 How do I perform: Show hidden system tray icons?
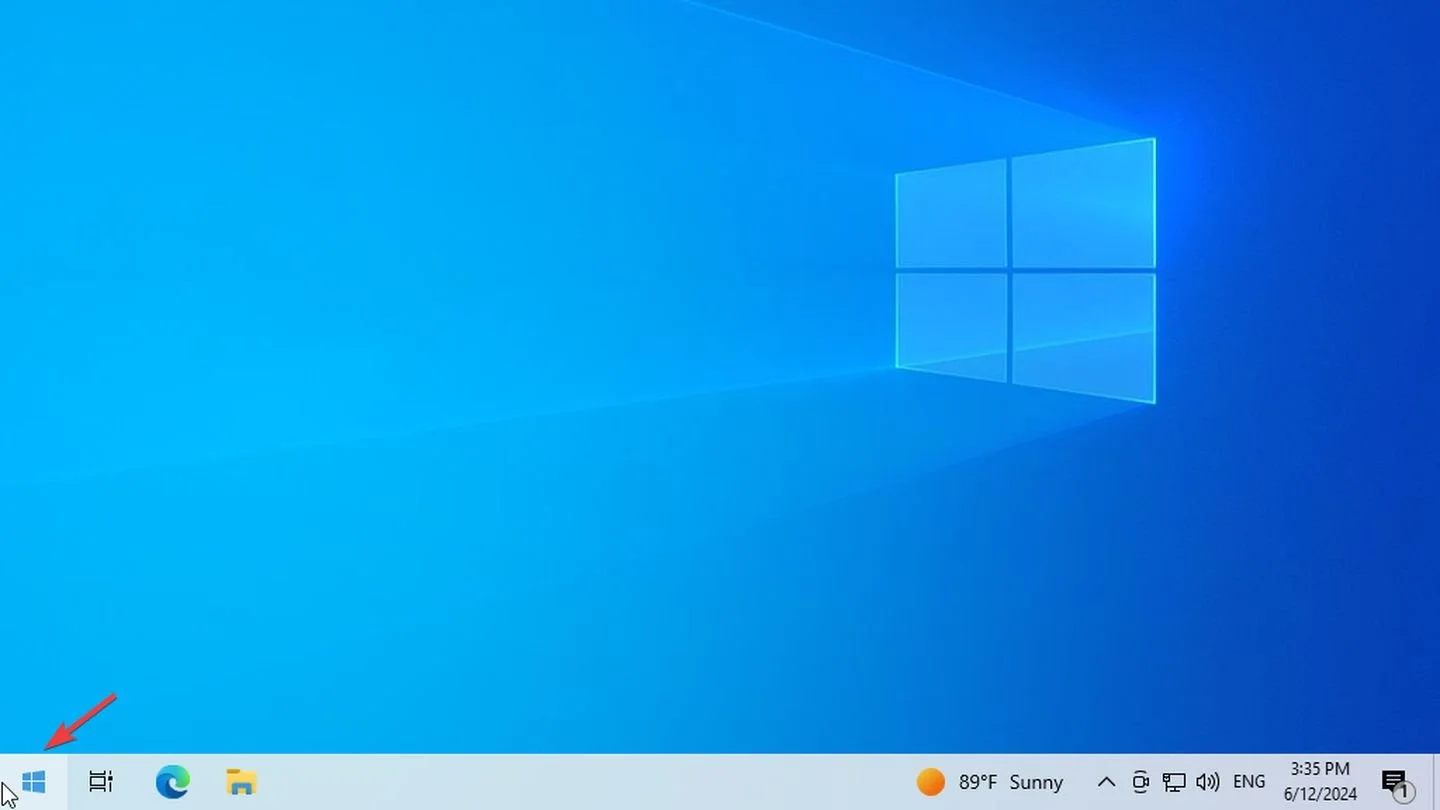point(1106,782)
